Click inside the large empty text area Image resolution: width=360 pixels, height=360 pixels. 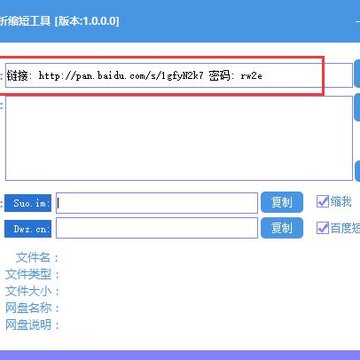[x=179, y=138]
